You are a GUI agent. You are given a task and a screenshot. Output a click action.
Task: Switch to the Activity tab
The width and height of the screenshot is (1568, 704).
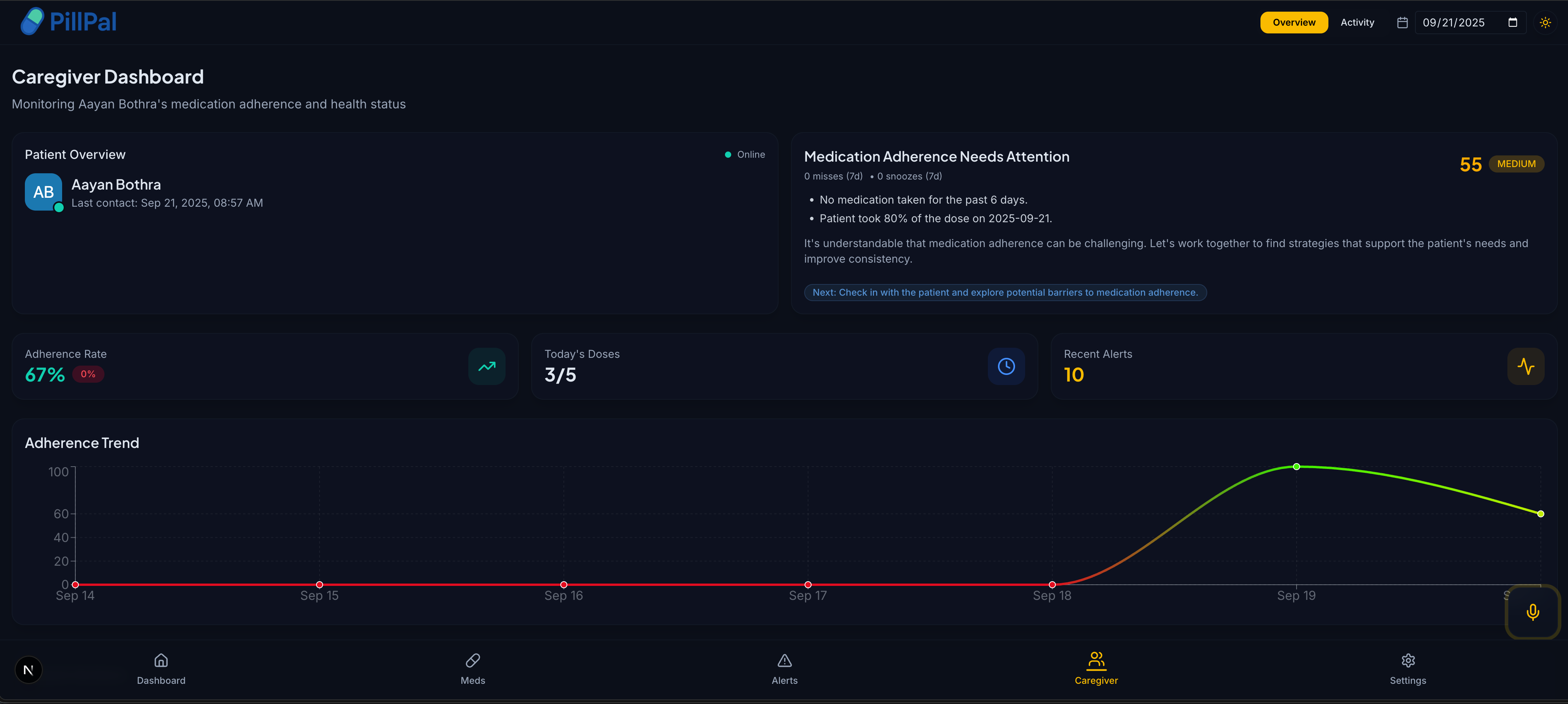tap(1357, 23)
